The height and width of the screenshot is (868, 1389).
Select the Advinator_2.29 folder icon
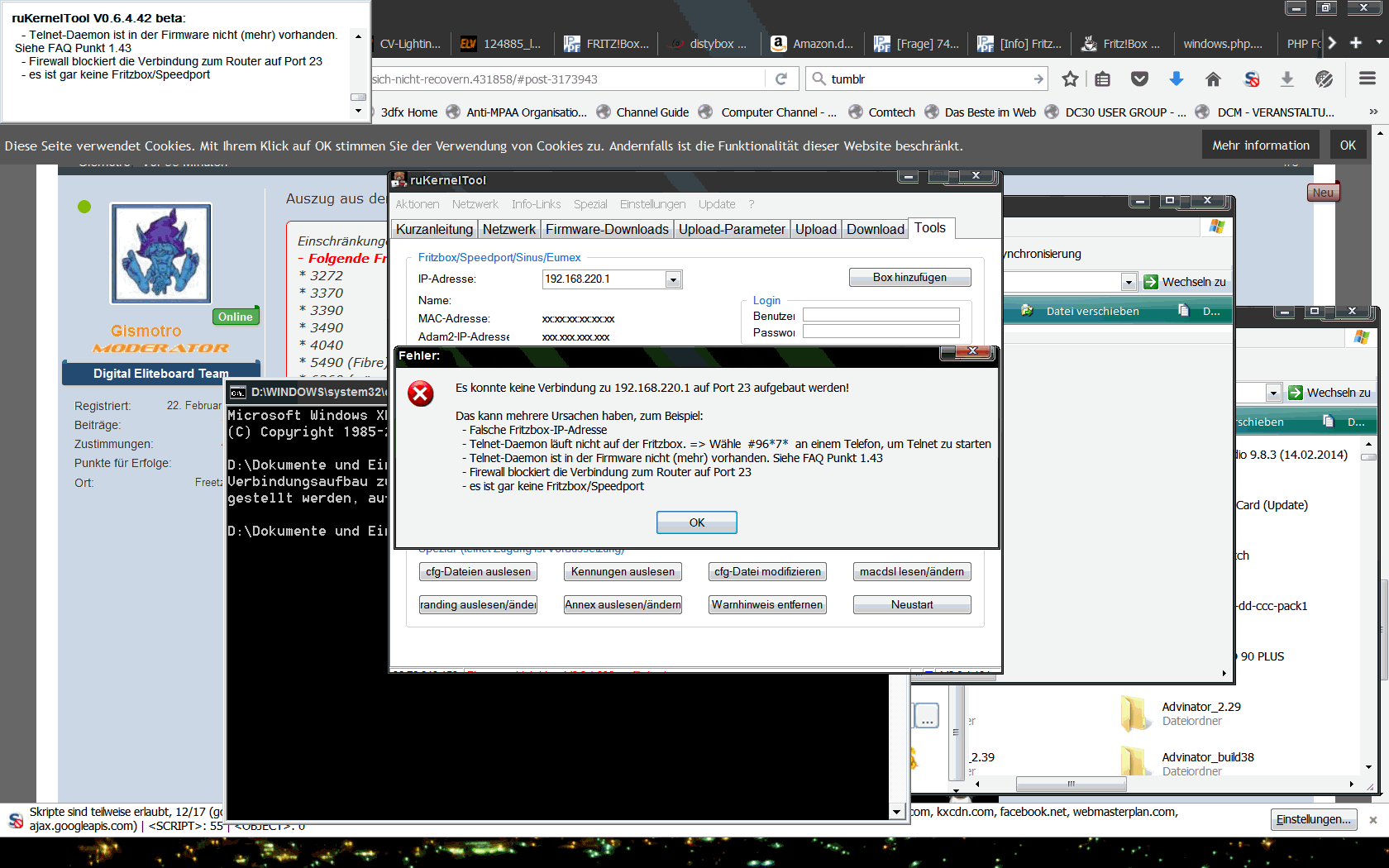pyautogui.click(x=1135, y=713)
